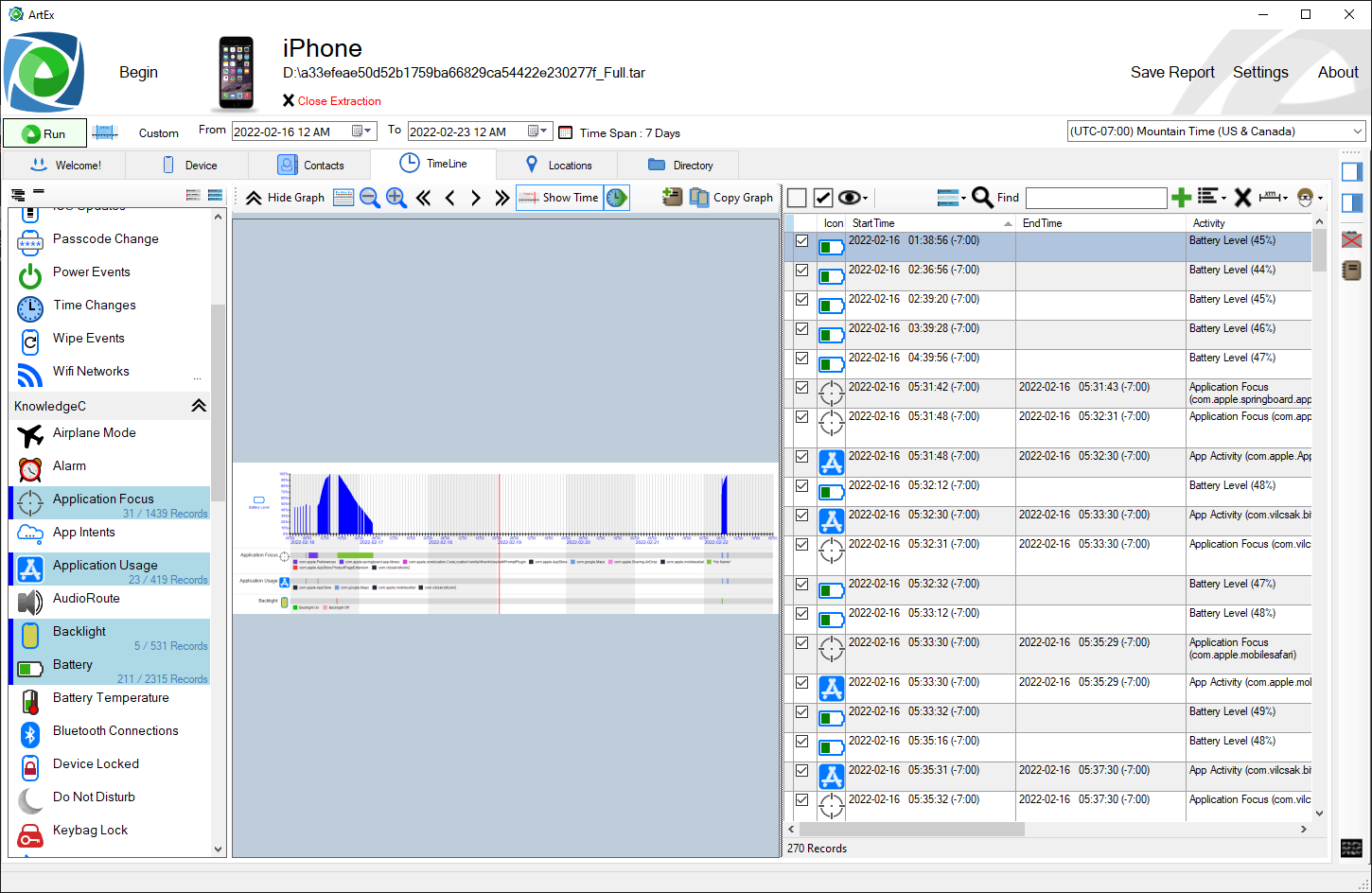
Task: Click the black X clear icon
Action: coord(1243,197)
